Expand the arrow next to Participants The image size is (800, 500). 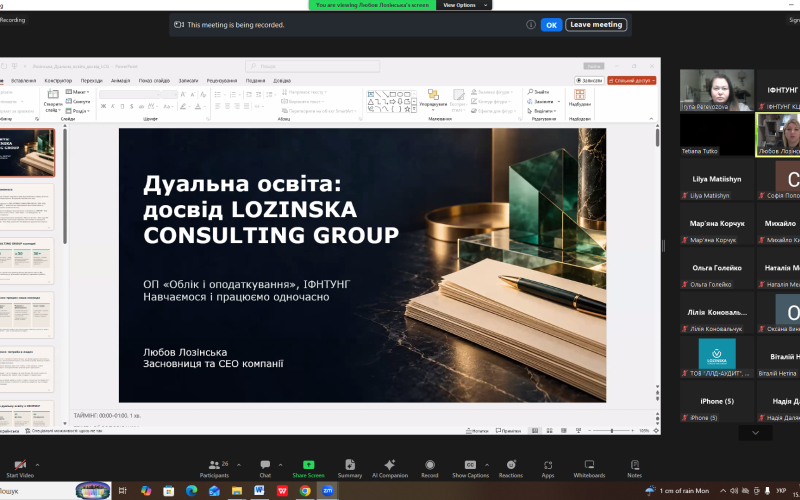[239, 465]
